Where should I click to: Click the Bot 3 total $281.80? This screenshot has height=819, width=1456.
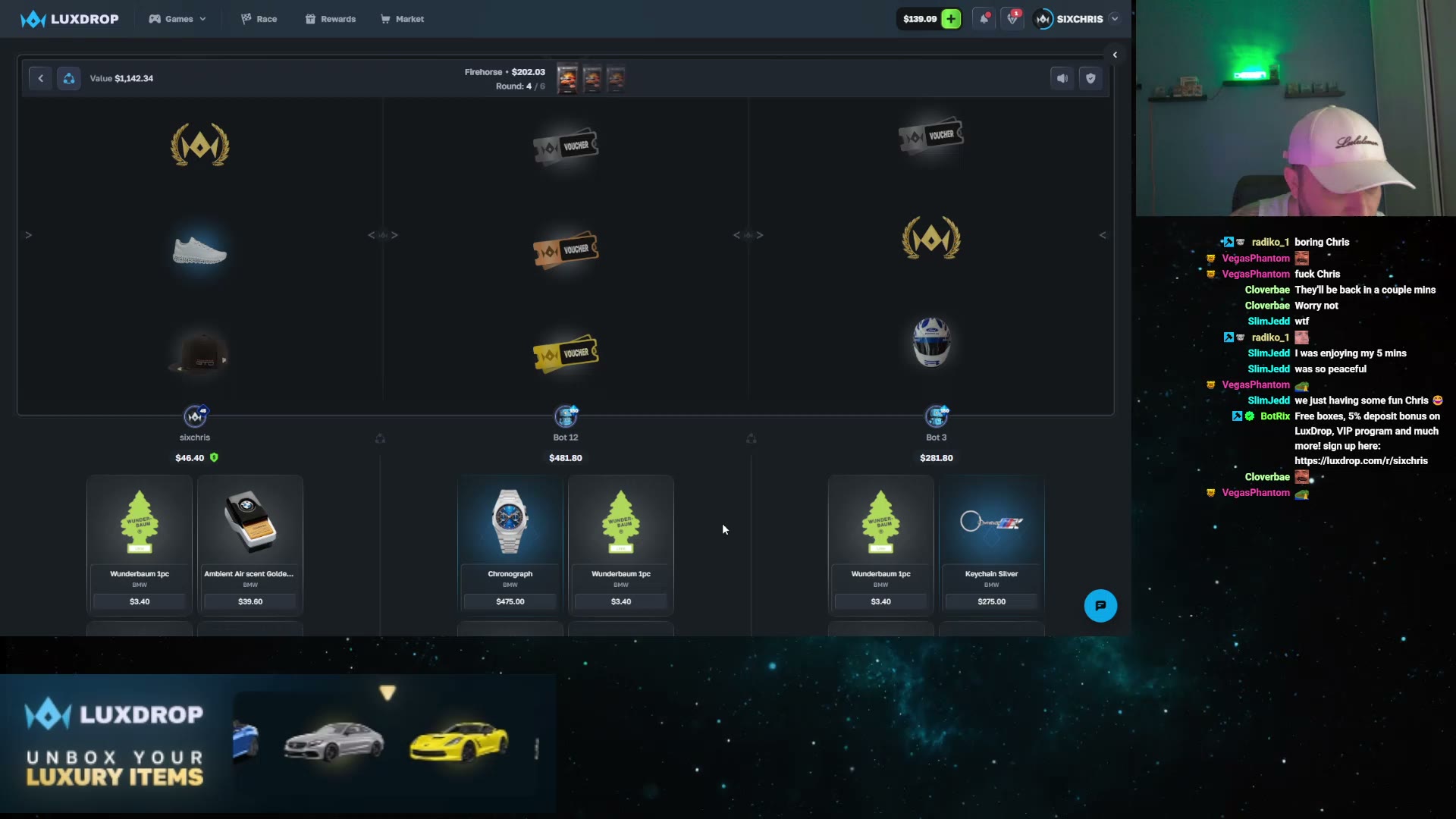tap(937, 458)
